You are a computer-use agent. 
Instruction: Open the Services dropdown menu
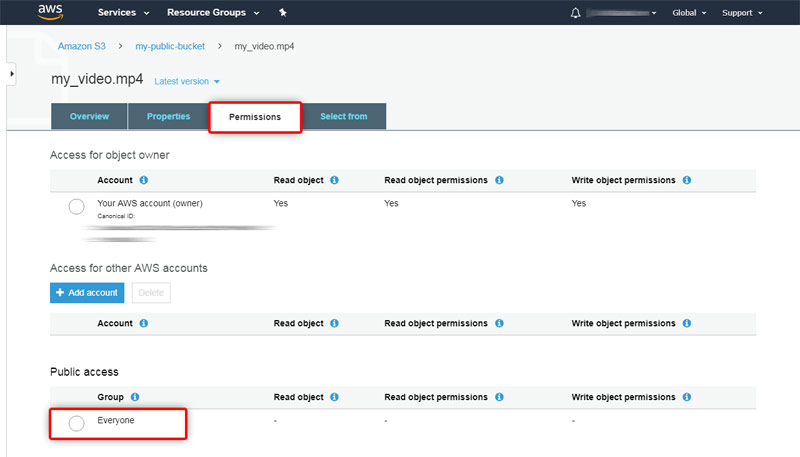[x=123, y=12]
